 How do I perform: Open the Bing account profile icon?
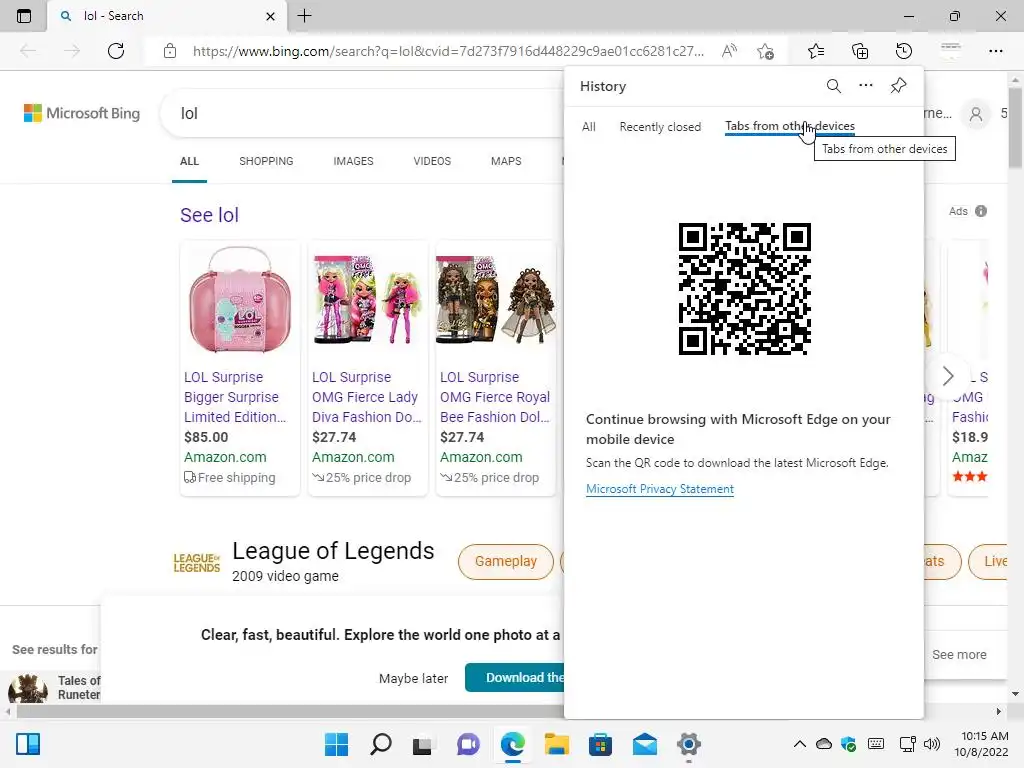(976, 114)
